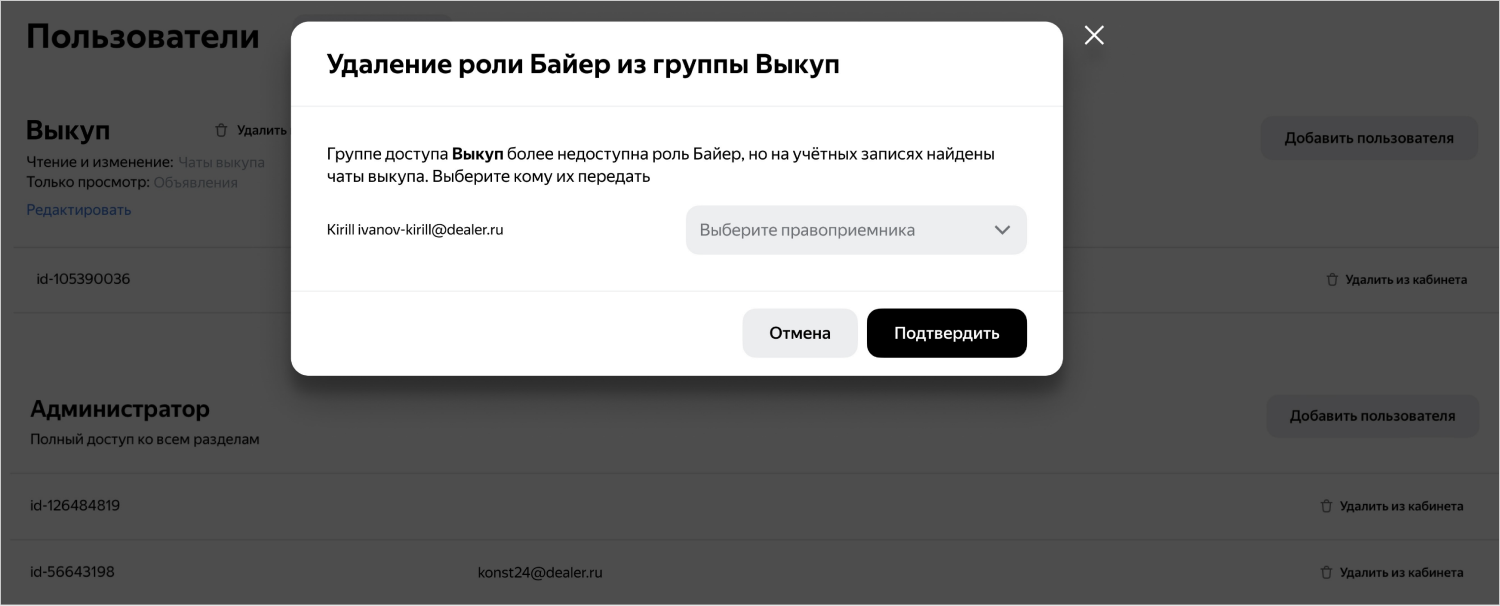This screenshot has width=1500, height=606.
Task: Click the dialog title 'Удаление роли Байер'
Action: point(583,65)
